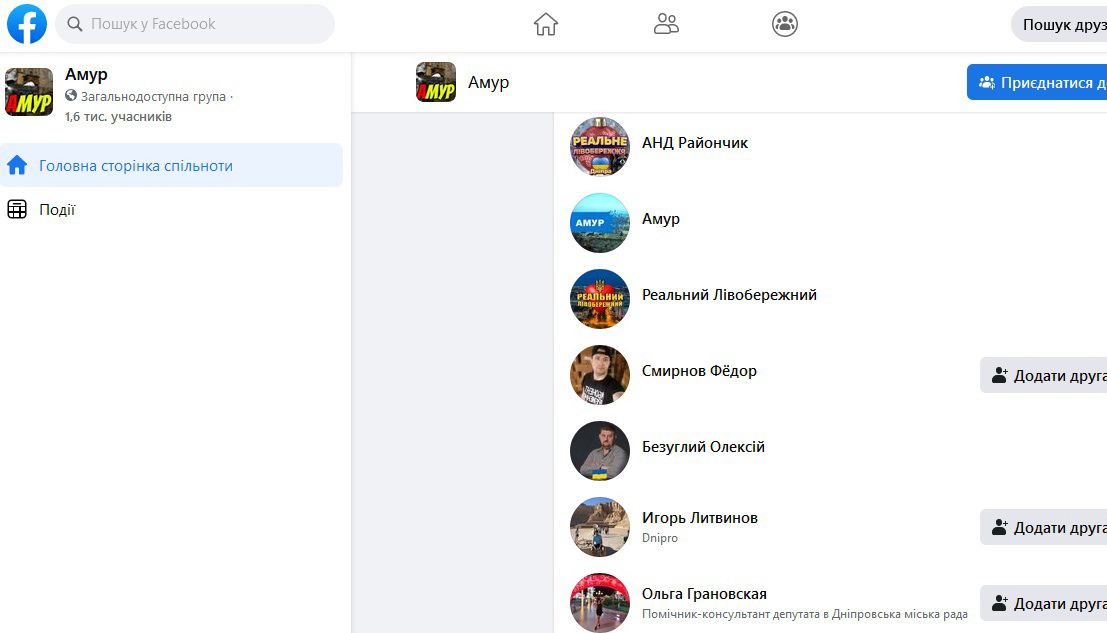Open the Ольга Грановская name link
Screen dimensions: 1107x633
click(704, 594)
